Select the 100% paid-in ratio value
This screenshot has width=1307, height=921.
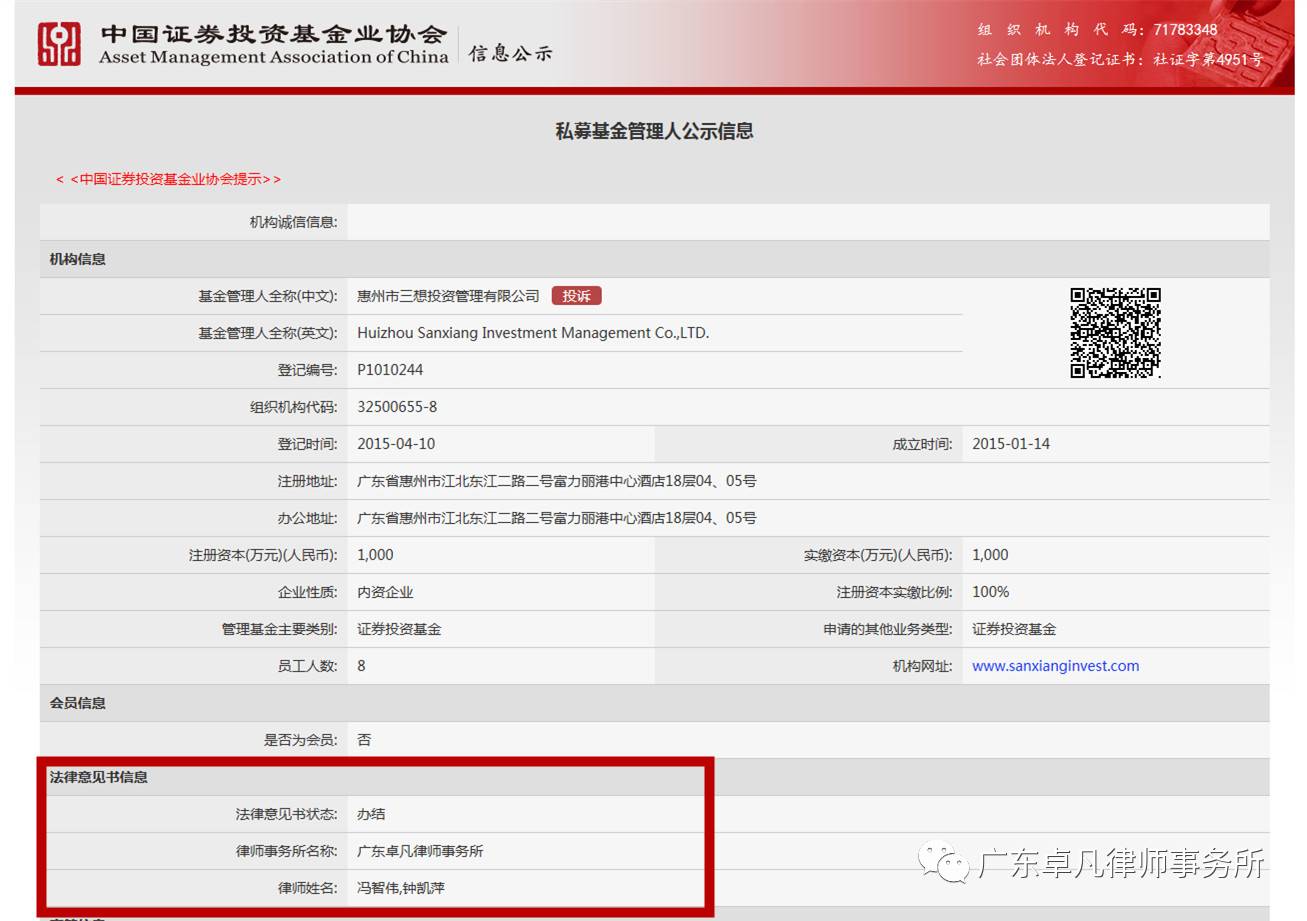click(x=991, y=592)
